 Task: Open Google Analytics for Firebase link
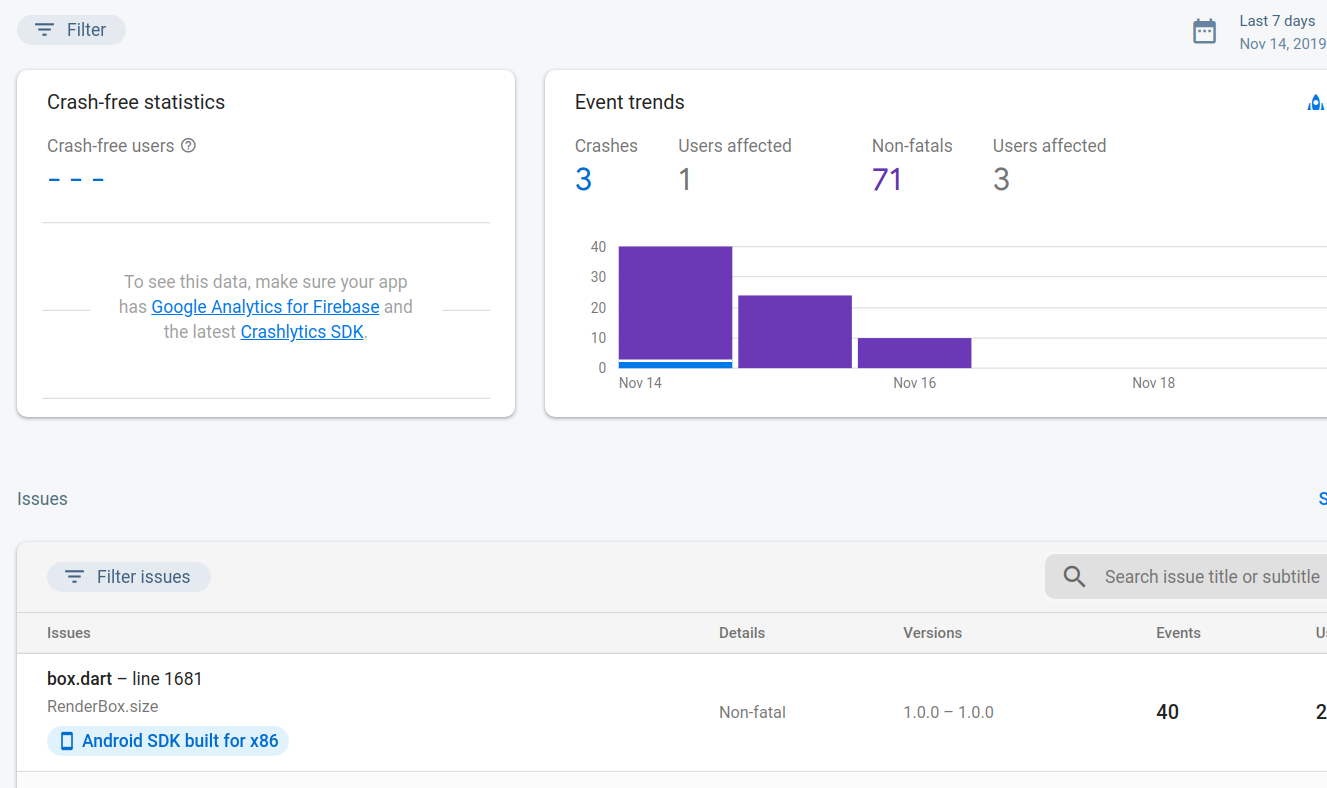pos(265,307)
